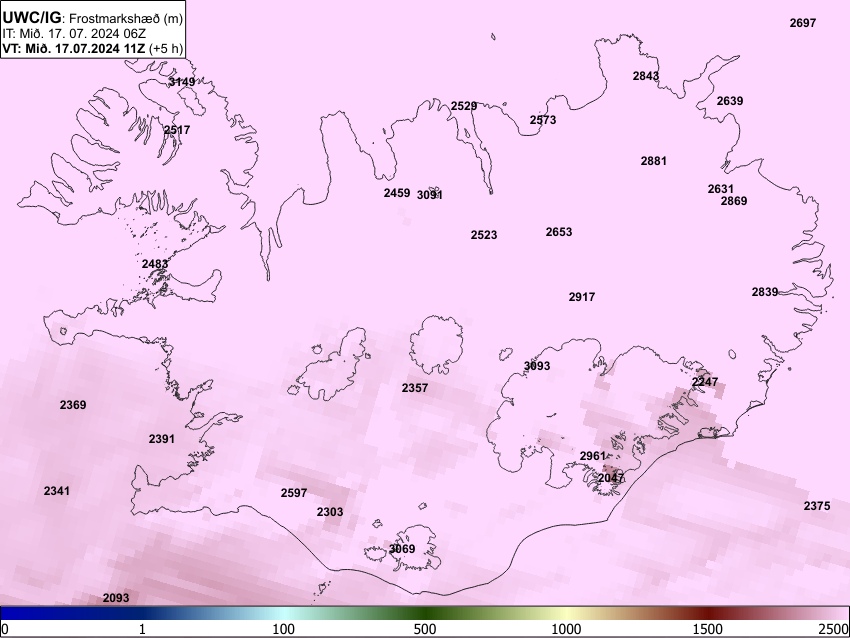This screenshot has height=638, width=850.
Task: Click the color scale label 1
Action: point(142,629)
